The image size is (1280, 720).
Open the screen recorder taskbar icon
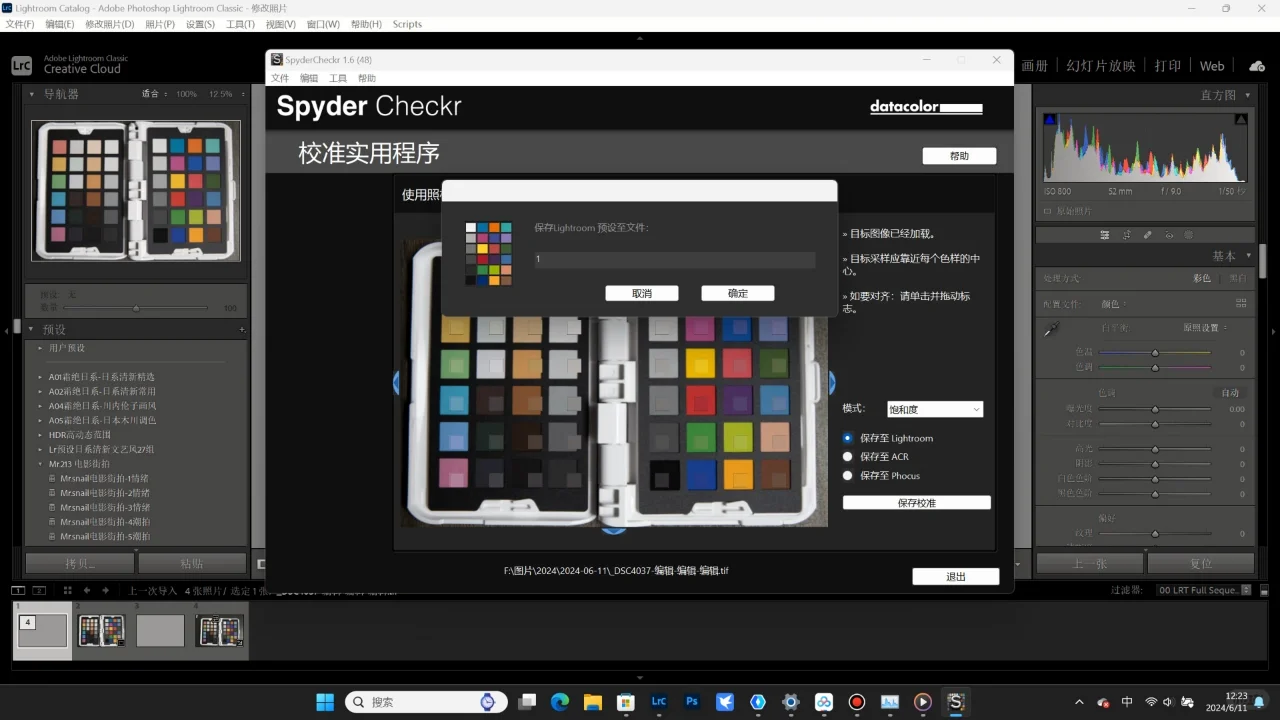(856, 702)
